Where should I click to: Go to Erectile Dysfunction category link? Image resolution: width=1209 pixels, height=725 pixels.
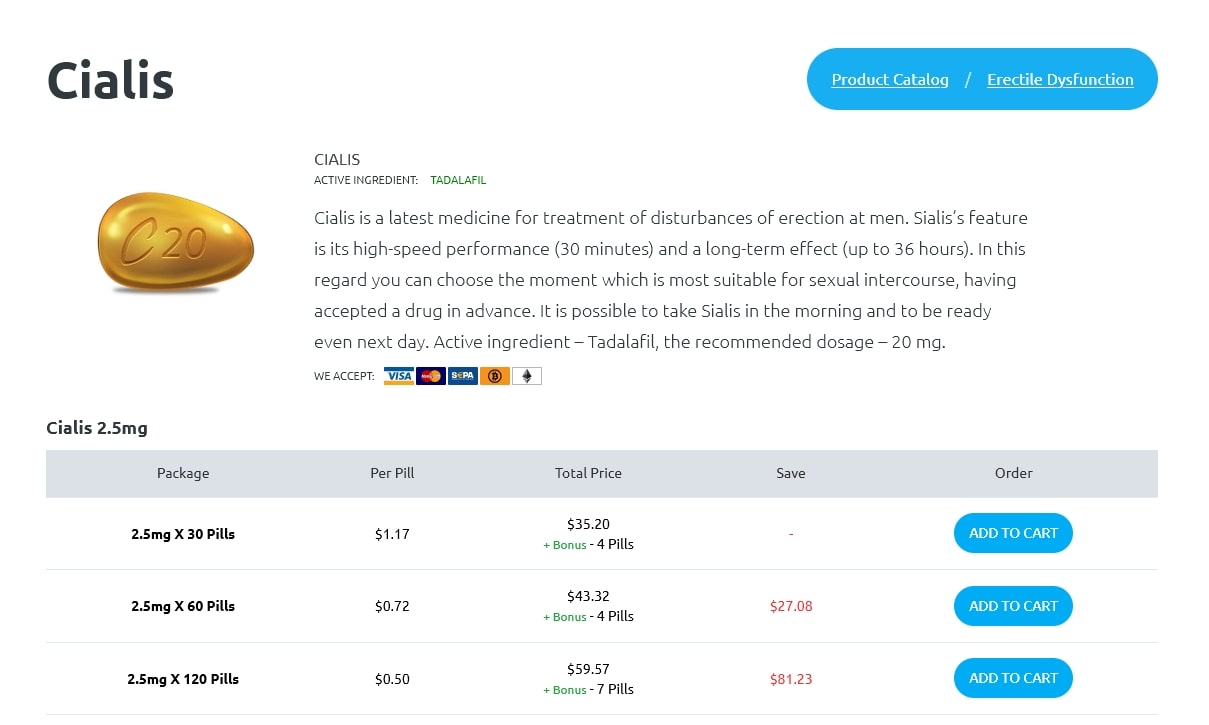pyautogui.click(x=1060, y=79)
